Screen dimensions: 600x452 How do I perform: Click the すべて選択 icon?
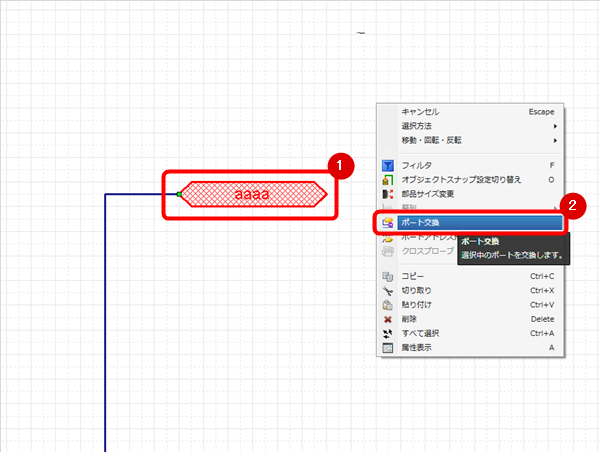click(388, 334)
